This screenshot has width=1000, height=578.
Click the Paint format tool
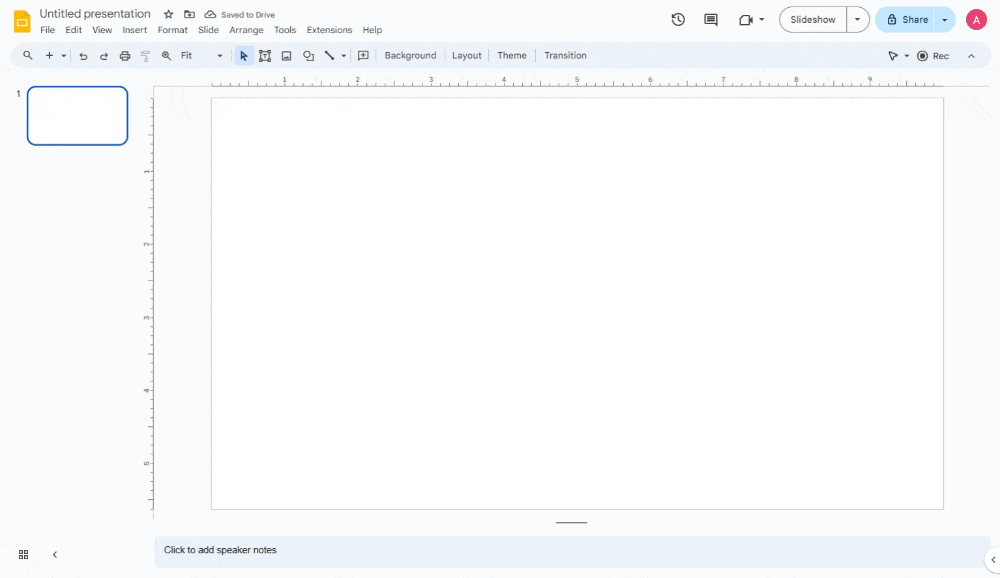[x=144, y=55]
